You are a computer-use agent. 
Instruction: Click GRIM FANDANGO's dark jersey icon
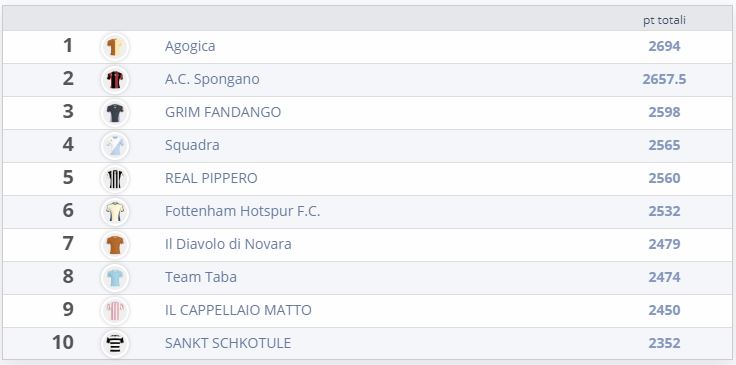pos(115,113)
